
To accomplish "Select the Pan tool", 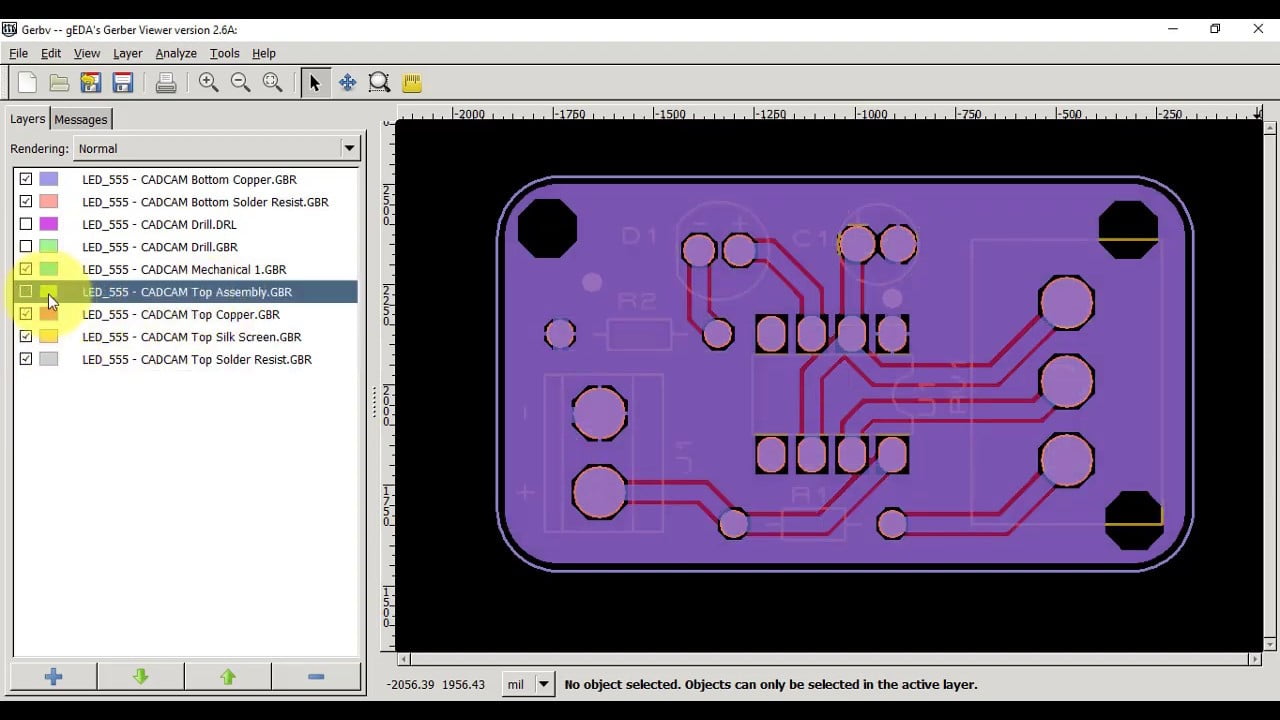I will (347, 83).
